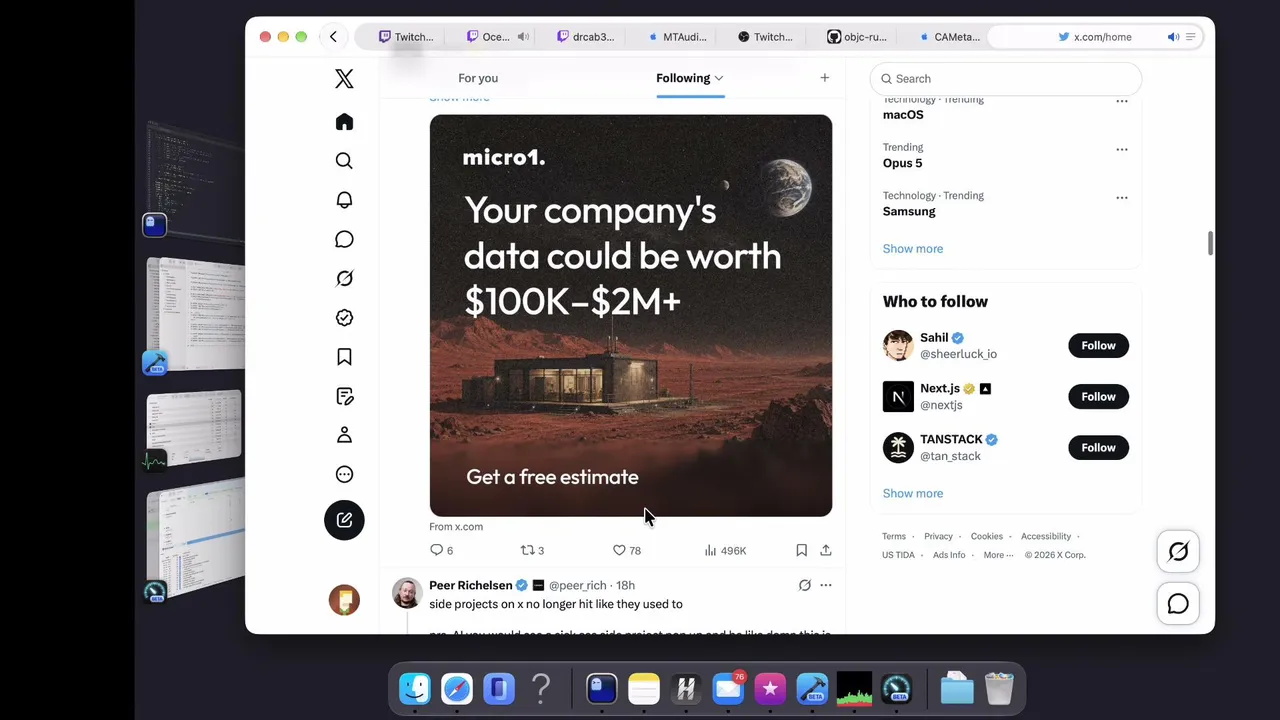The height and width of the screenshot is (720, 1280).
Task: Open Notes from the Dock
Action: (644, 689)
